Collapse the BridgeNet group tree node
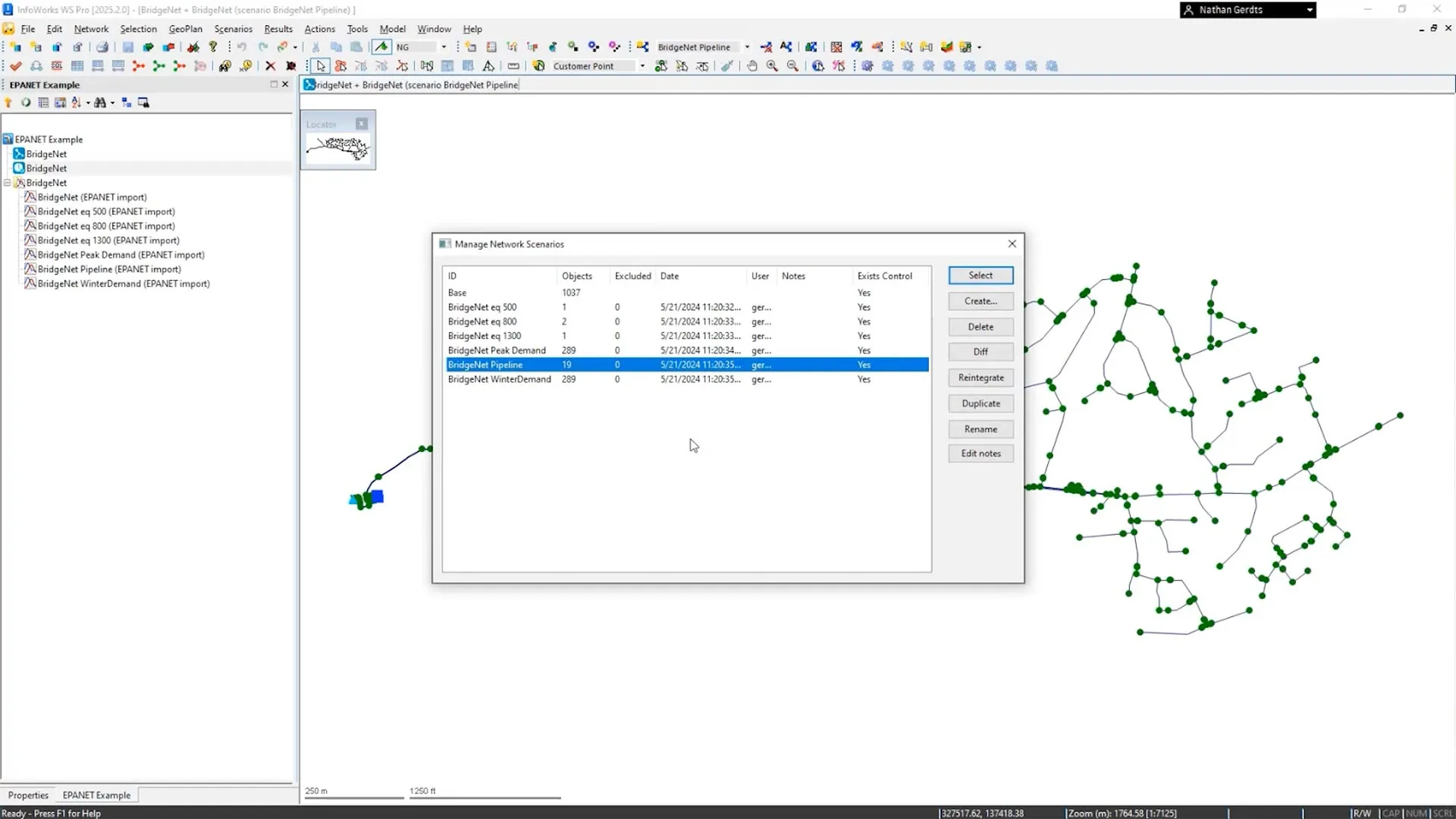Screen dimensions: 1456x819 pos(8,183)
